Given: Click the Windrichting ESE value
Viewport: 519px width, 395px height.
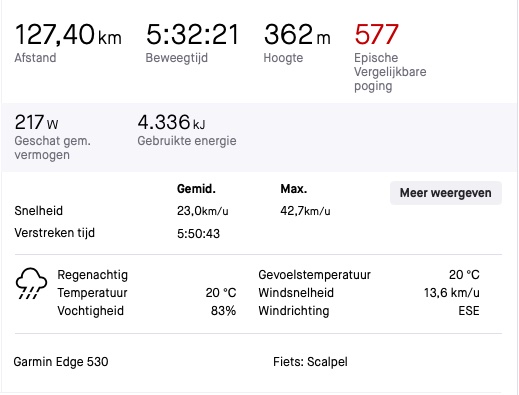Looking at the screenshot, I should pyautogui.click(x=469, y=311).
